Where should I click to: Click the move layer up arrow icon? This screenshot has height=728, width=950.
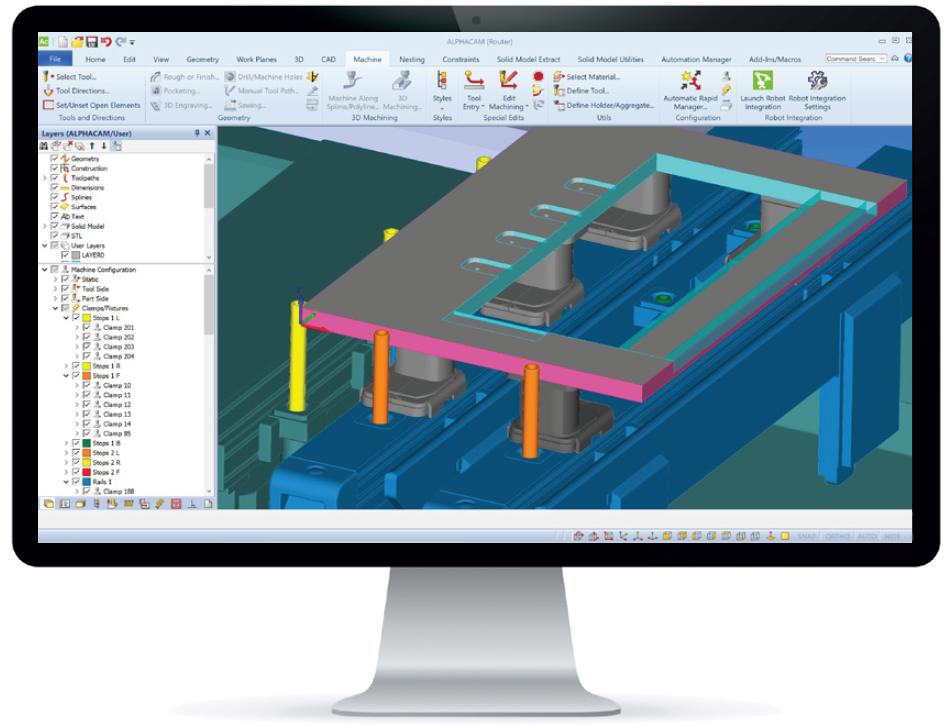point(92,146)
